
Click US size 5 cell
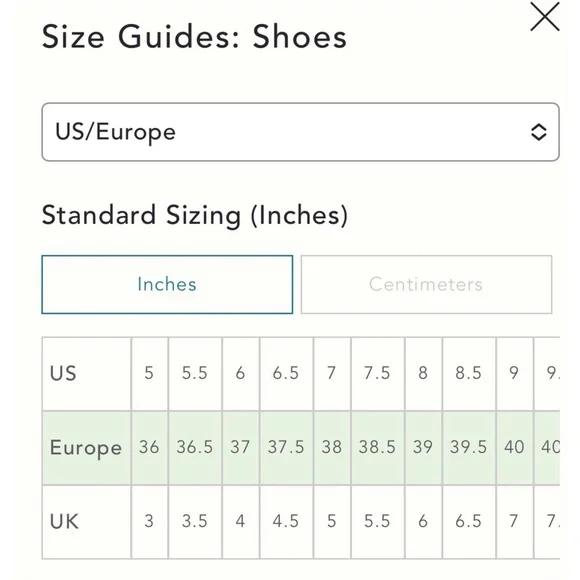click(x=149, y=374)
